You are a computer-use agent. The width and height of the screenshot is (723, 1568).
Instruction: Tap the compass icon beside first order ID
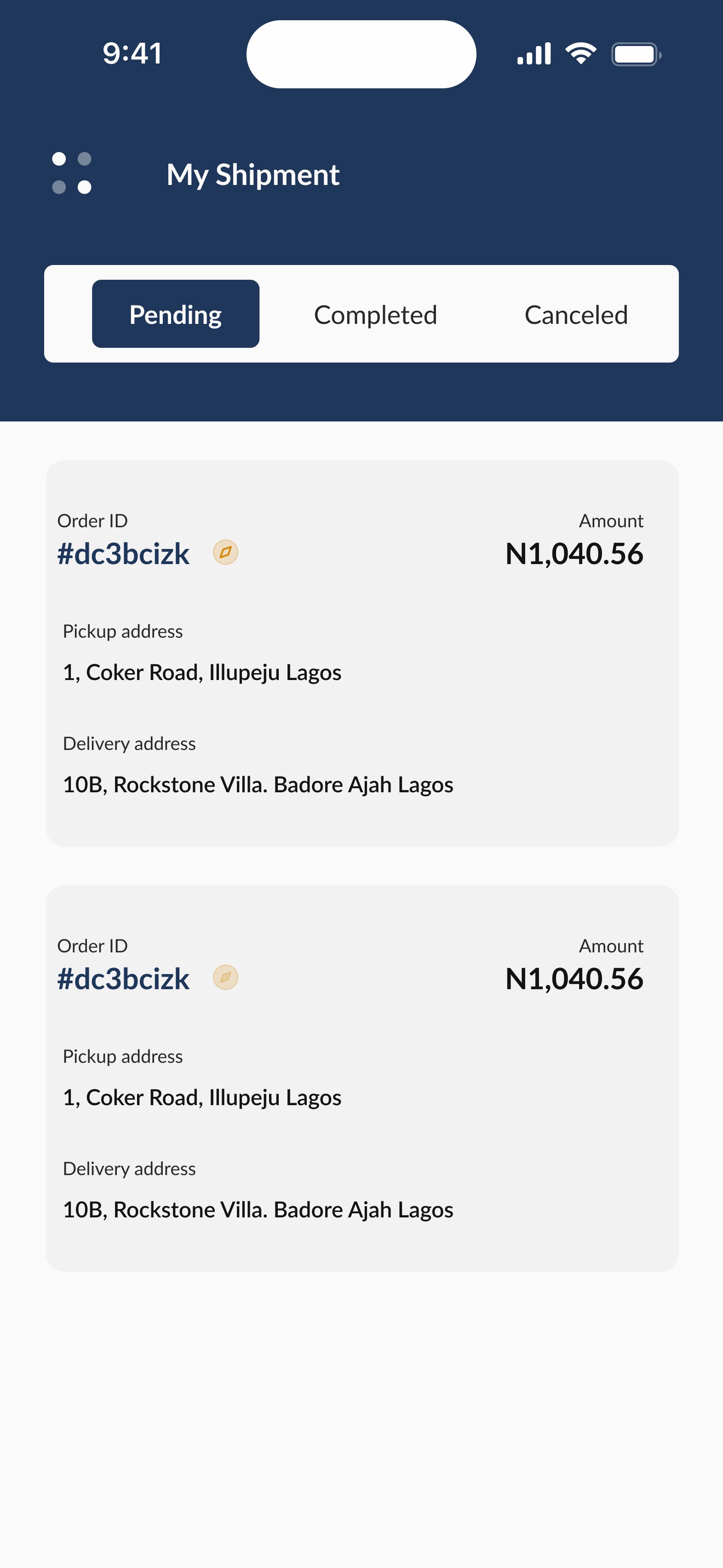click(225, 552)
